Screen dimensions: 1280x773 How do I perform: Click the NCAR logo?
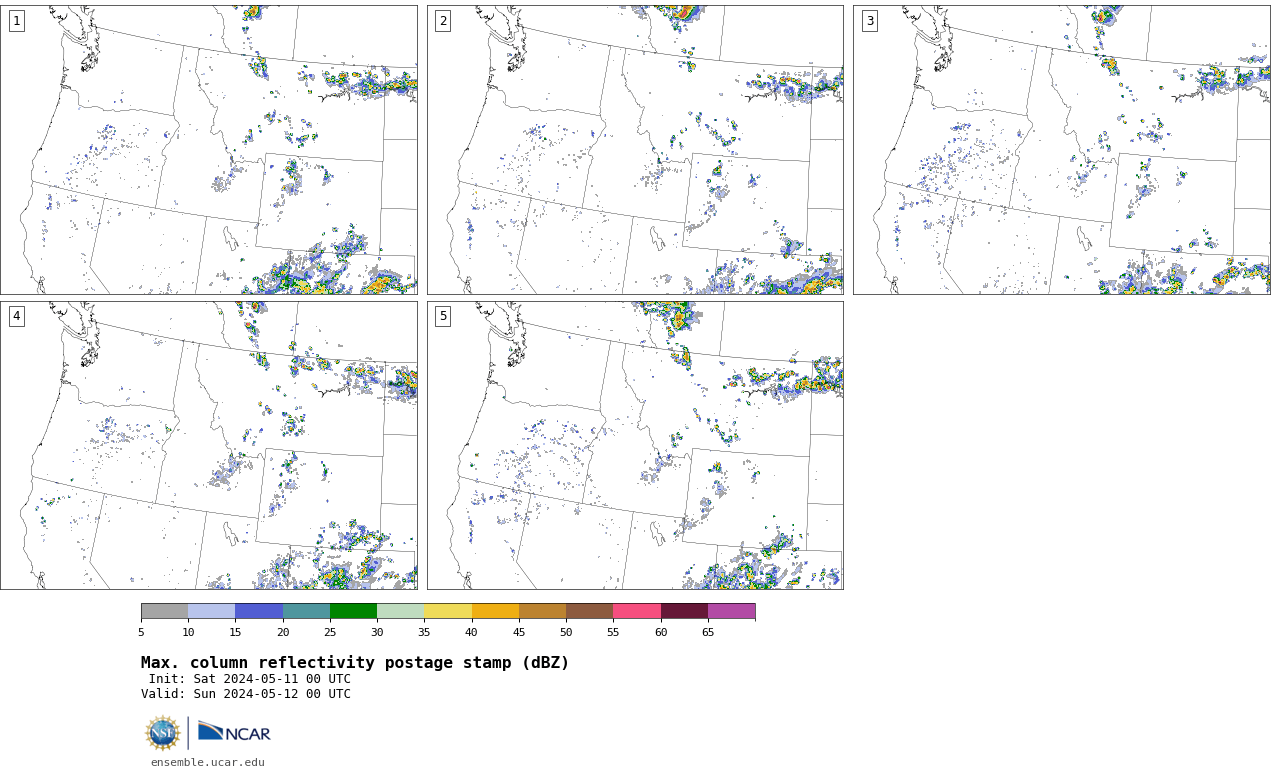point(234,732)
